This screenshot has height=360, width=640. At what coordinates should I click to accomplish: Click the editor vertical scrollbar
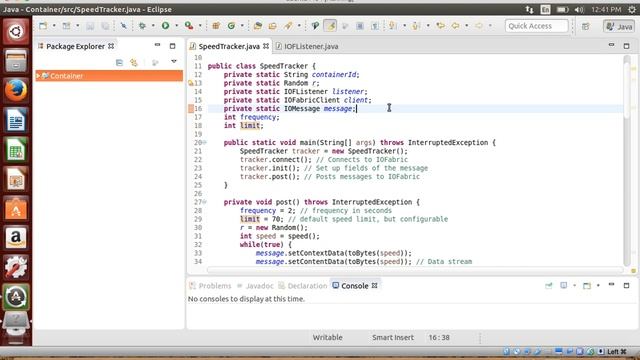pyautogui.click(x=627, y=160)
